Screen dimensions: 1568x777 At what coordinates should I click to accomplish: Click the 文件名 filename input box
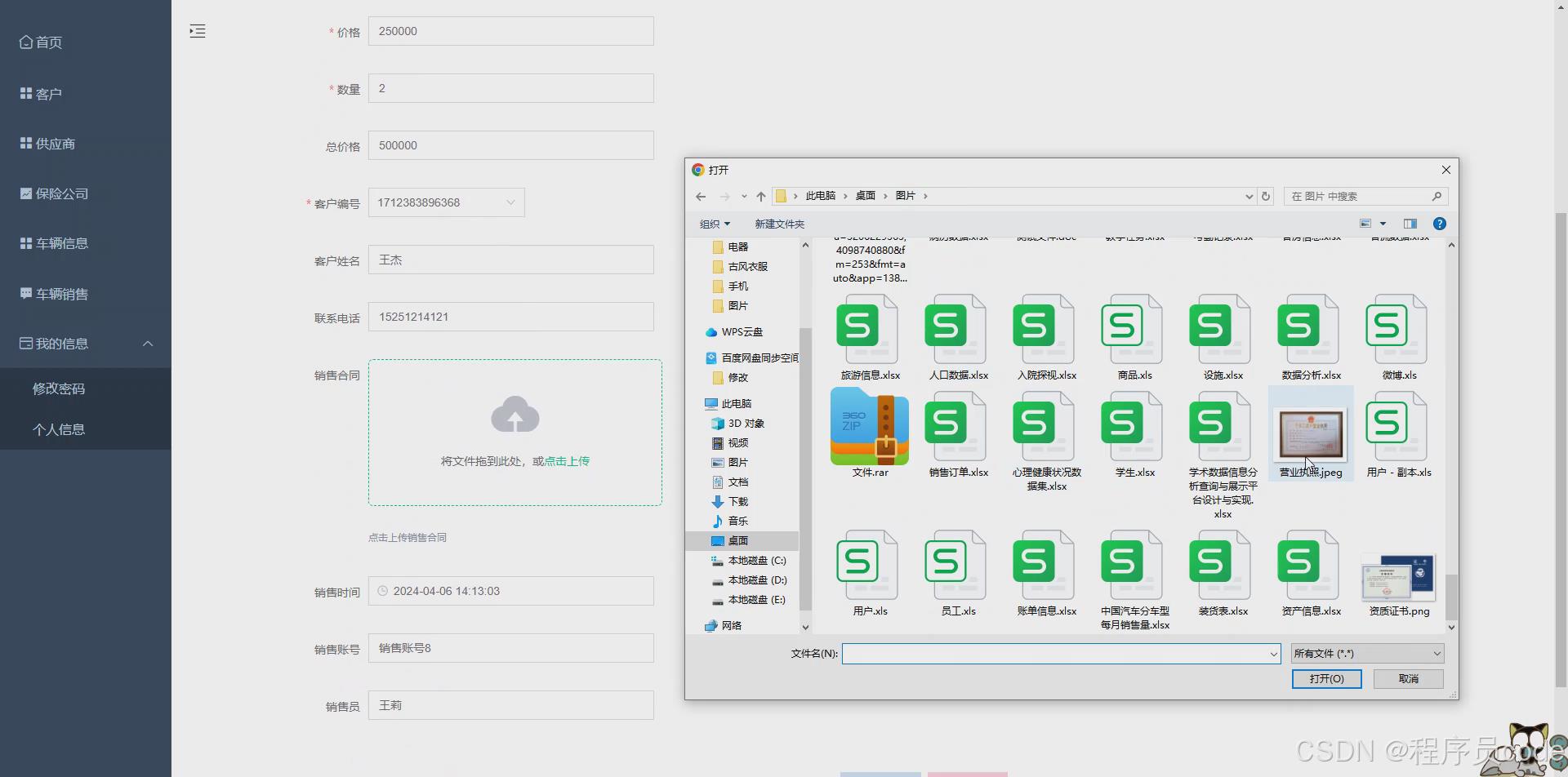[1061, 654]
